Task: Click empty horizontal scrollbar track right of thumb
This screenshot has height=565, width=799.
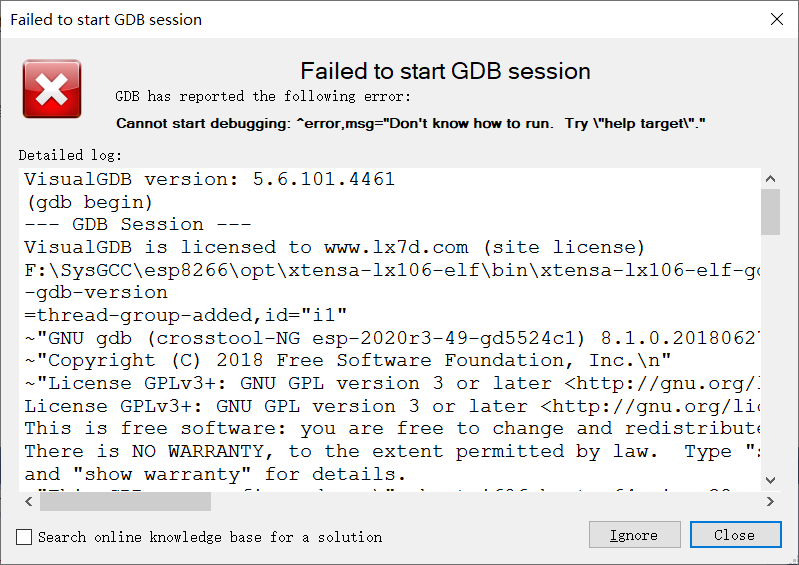Action: tap(480, 501)
